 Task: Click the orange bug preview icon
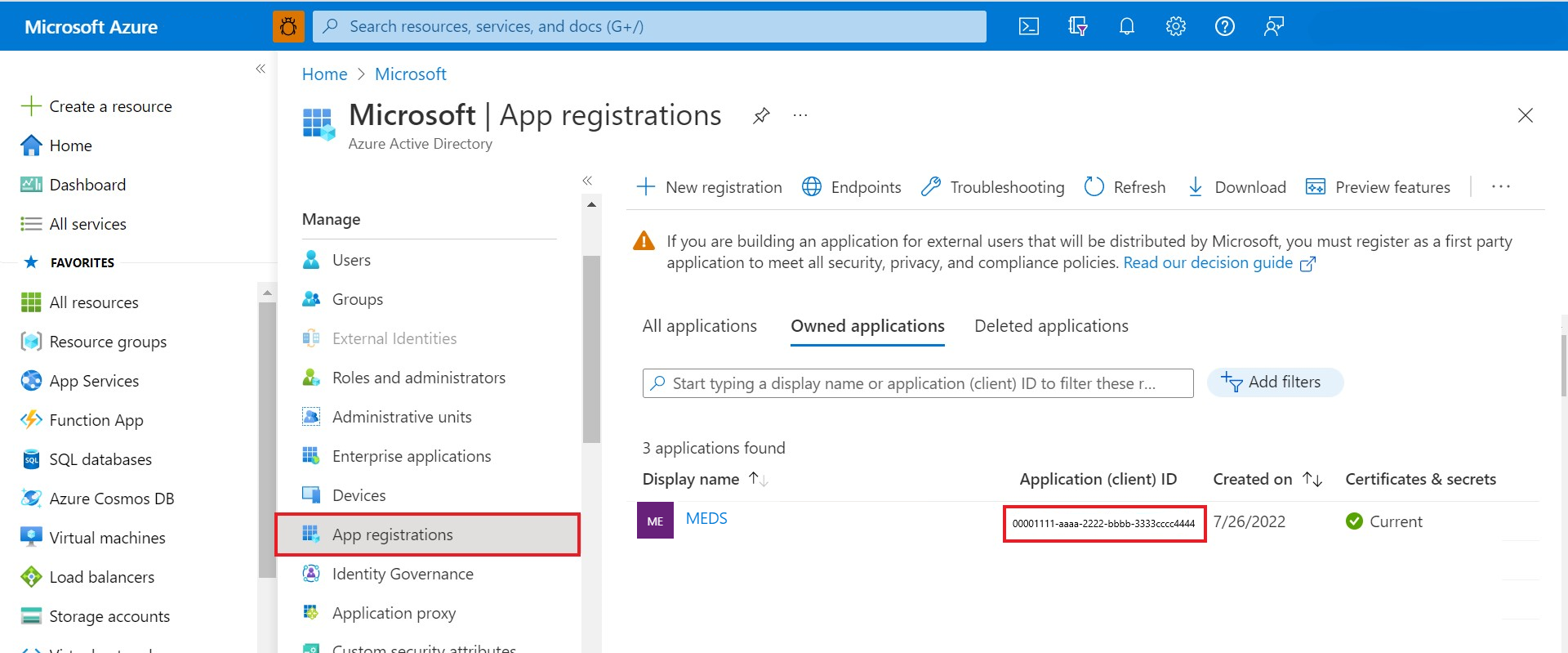tap(288, 26)
